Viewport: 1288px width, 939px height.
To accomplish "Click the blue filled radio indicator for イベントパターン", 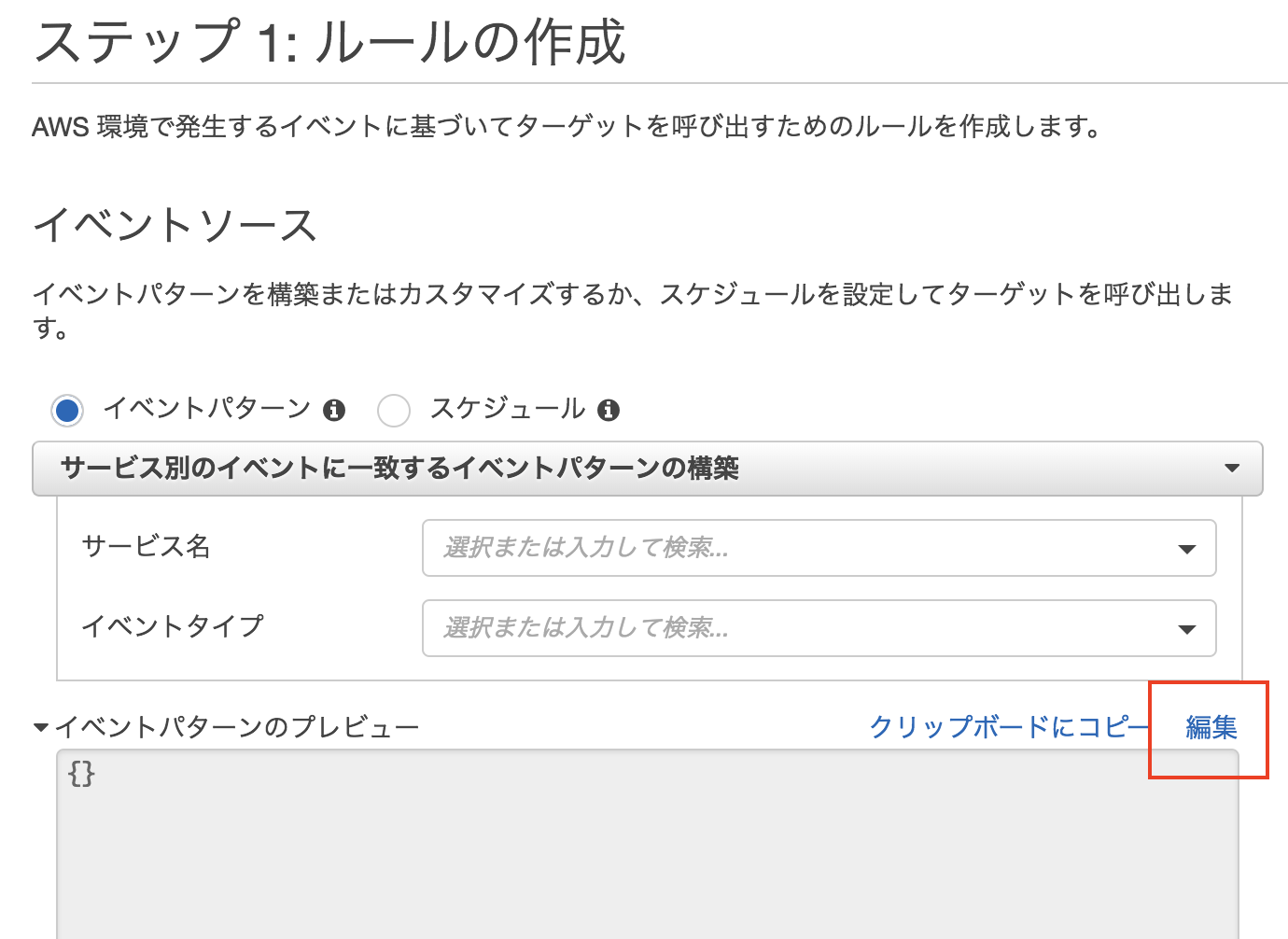I will point(66,410).
